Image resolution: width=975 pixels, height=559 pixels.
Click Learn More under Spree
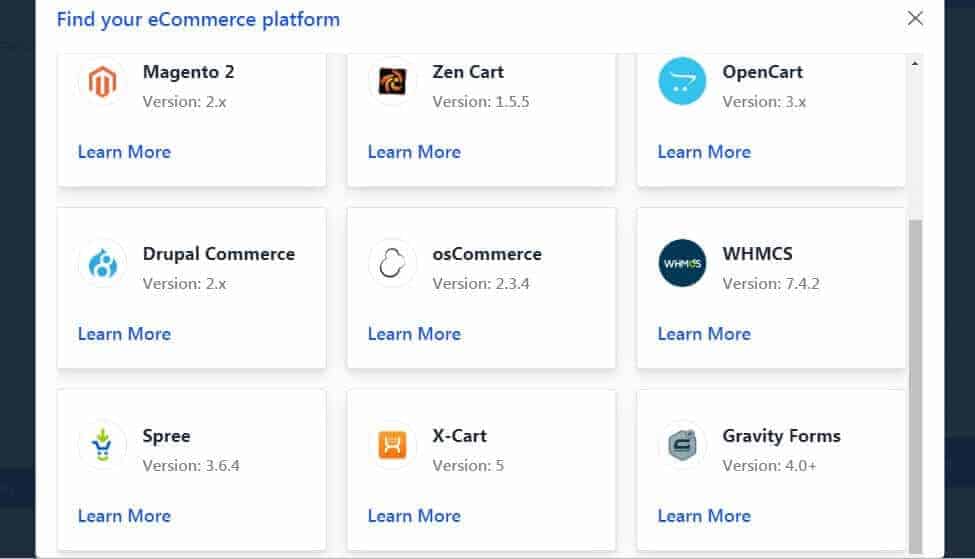point(124,515)
